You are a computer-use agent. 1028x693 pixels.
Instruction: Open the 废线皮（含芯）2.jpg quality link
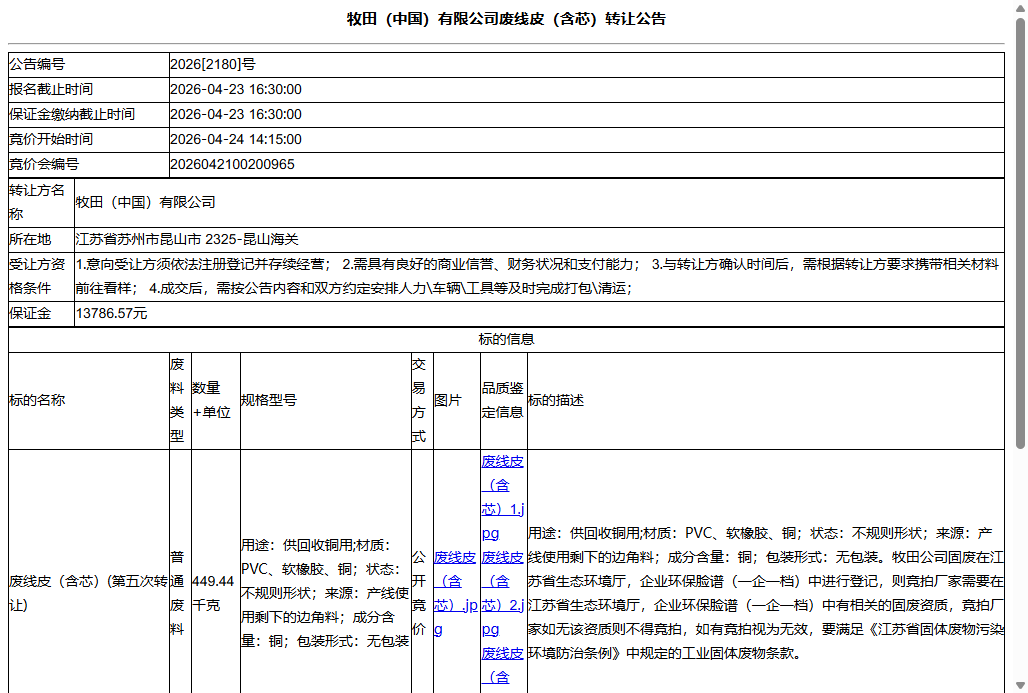(502, 593)
